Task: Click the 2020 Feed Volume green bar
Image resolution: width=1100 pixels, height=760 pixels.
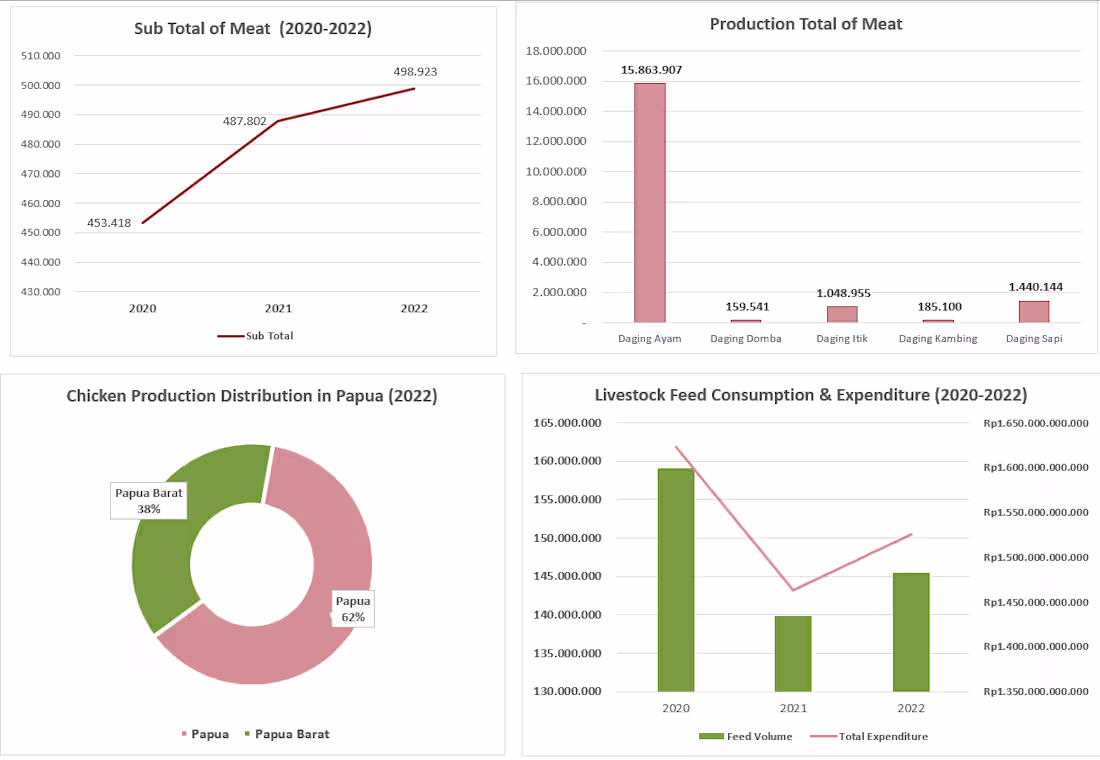Action: [x=676, y=580]
